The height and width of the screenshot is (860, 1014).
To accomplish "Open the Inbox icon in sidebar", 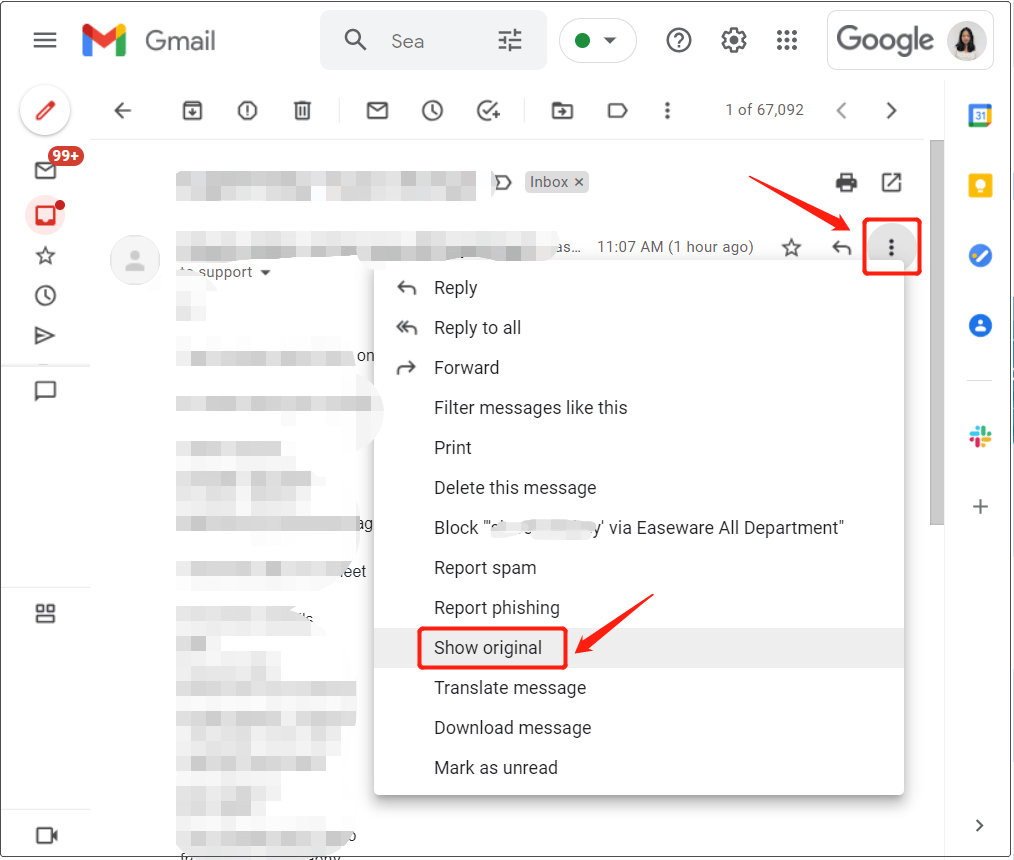I will coord(45,215).
